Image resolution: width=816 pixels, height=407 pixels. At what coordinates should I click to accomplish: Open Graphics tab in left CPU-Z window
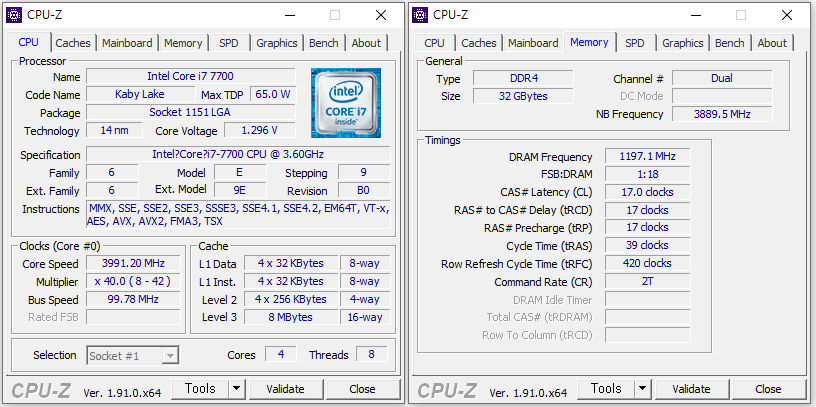pyautogui.click(x=276, y=43)
